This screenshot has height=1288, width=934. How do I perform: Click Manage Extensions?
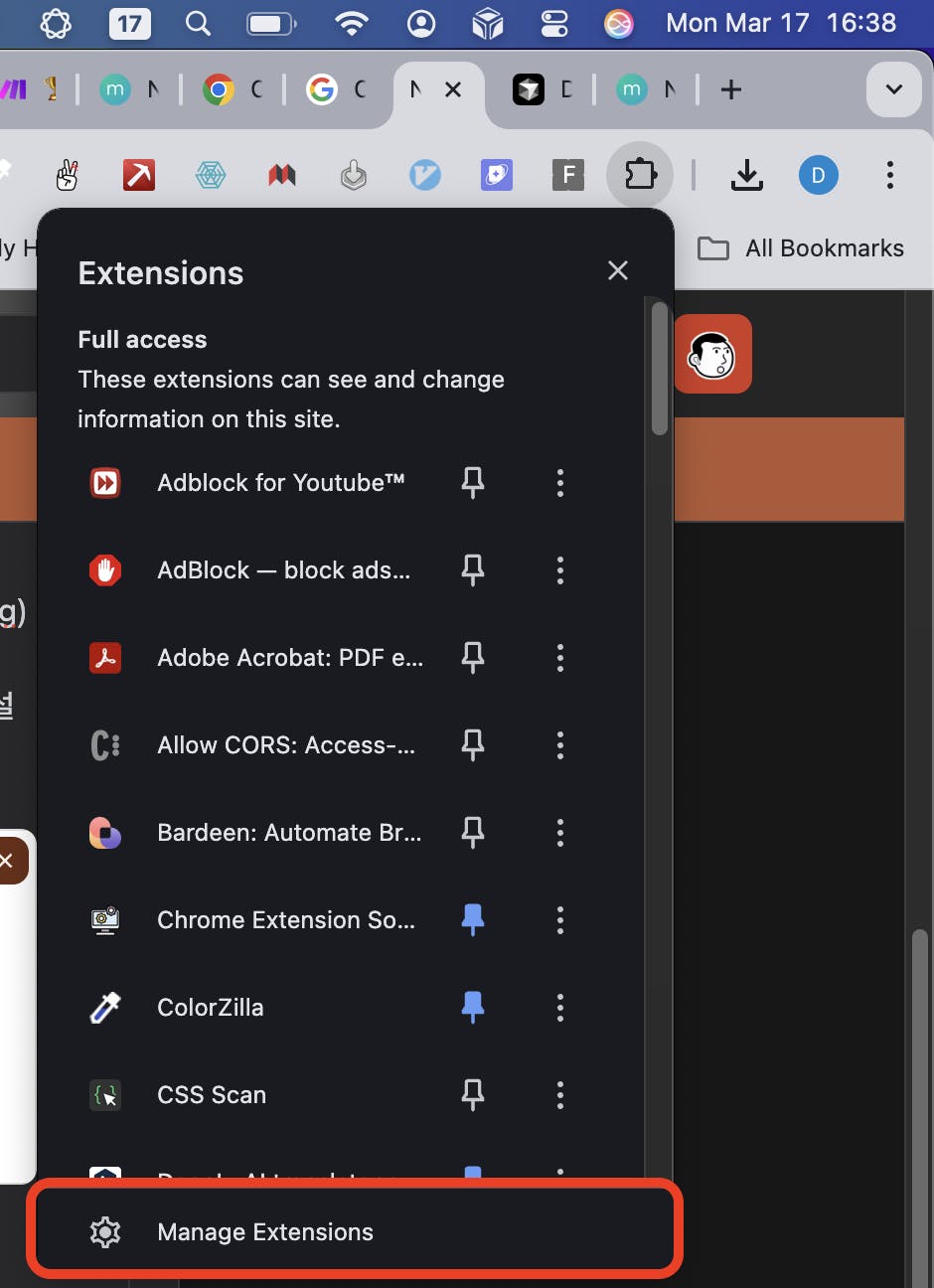point(265,1232)
